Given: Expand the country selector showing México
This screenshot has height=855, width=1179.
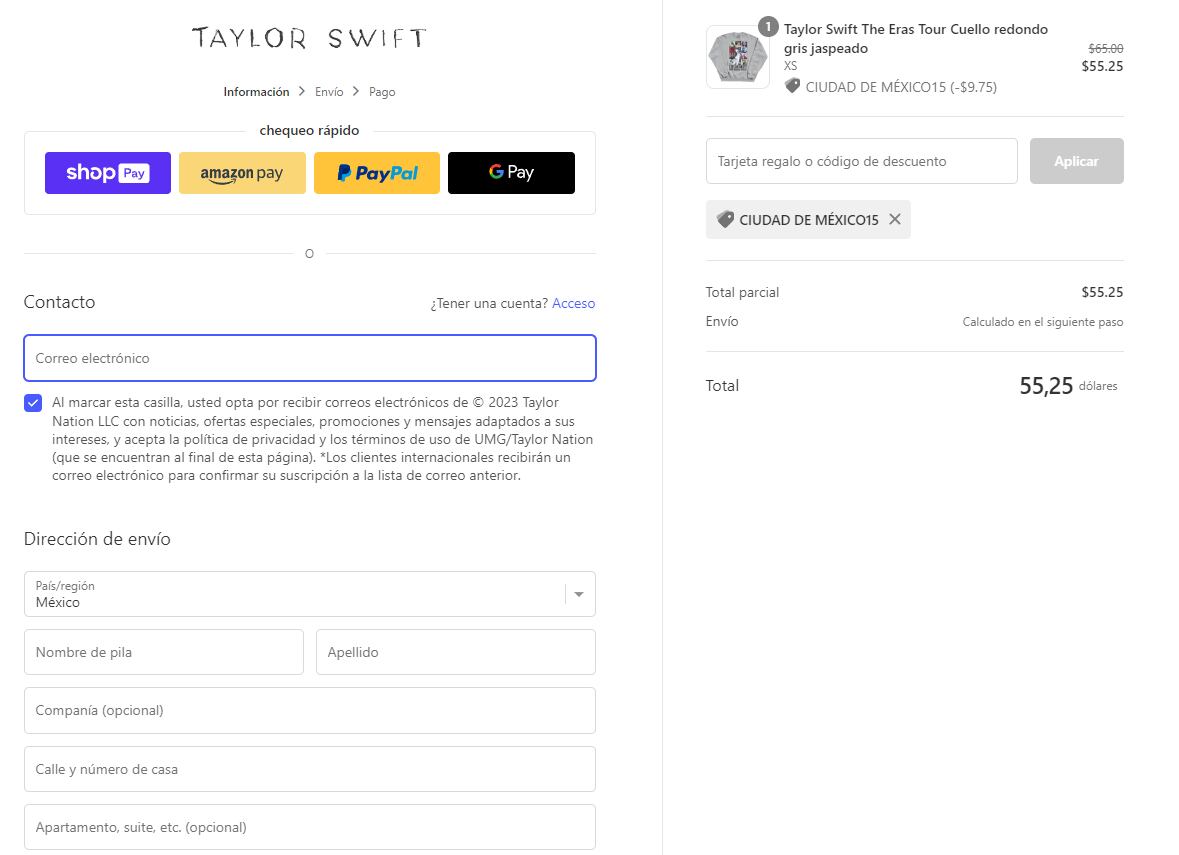Looking at the screenshot, I should pos(309,594).
